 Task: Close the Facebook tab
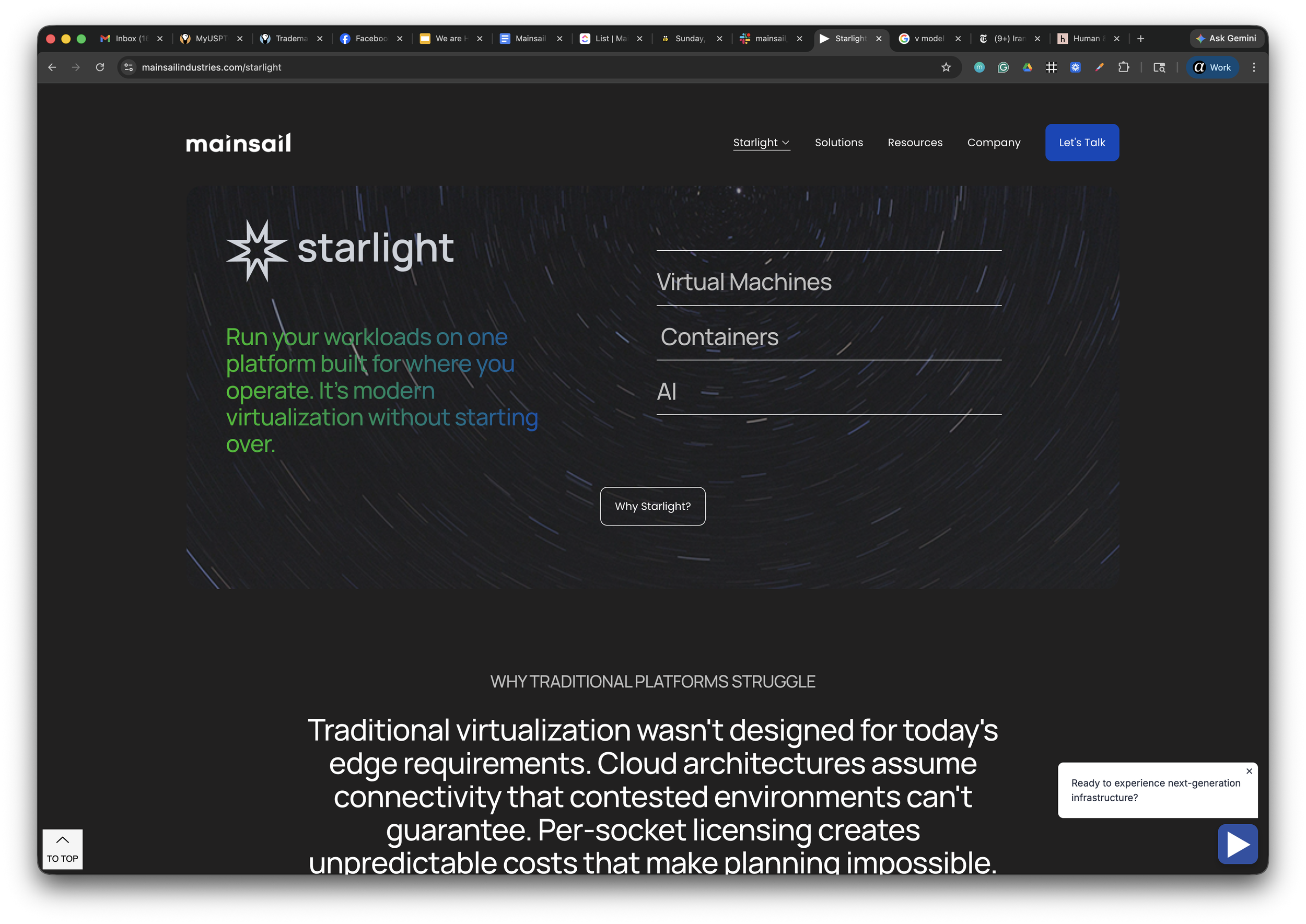400,39
